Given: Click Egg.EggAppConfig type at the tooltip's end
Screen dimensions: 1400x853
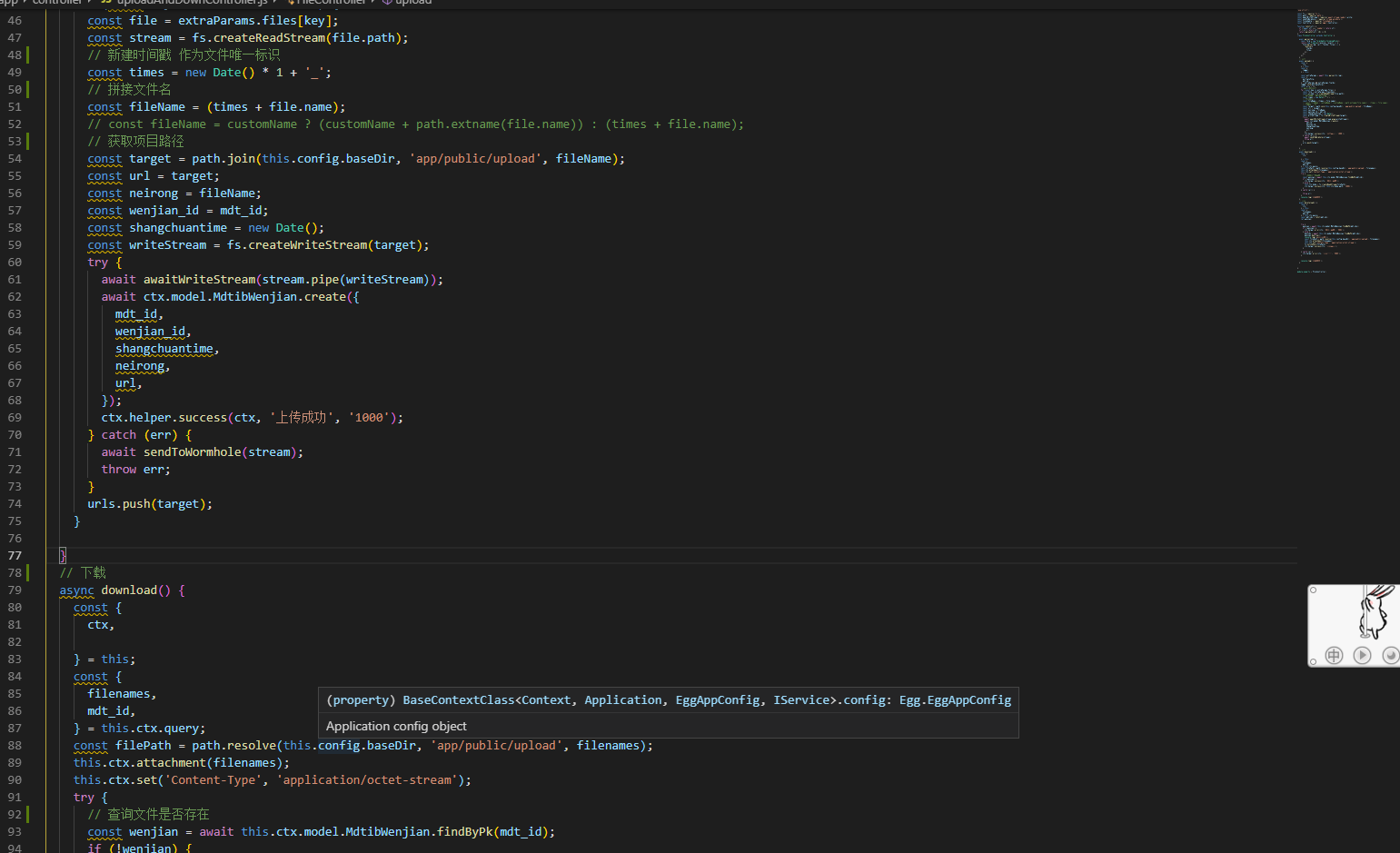Looking at the screenshot, I should tap(955, 700).
